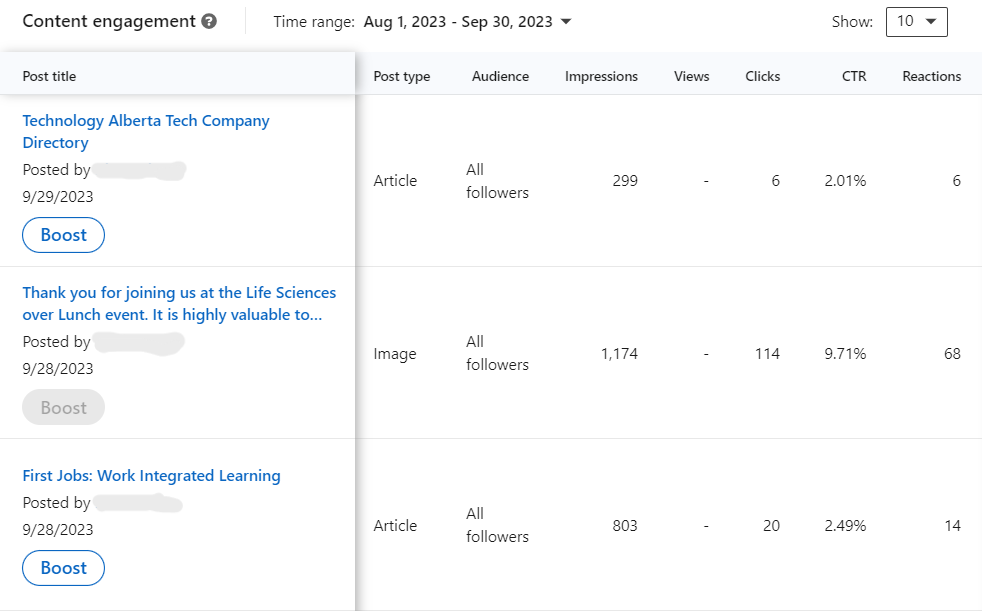
Task: Open First Jobs: Work Integrated Learning post
Action: tap(151, 476)
